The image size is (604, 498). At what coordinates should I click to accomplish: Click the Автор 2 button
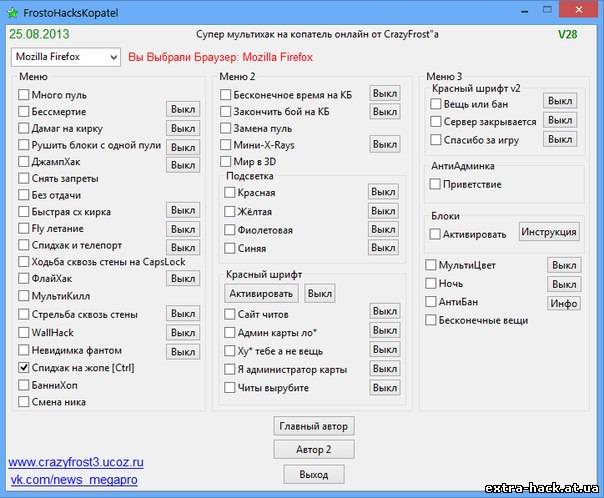pos(314,449)
